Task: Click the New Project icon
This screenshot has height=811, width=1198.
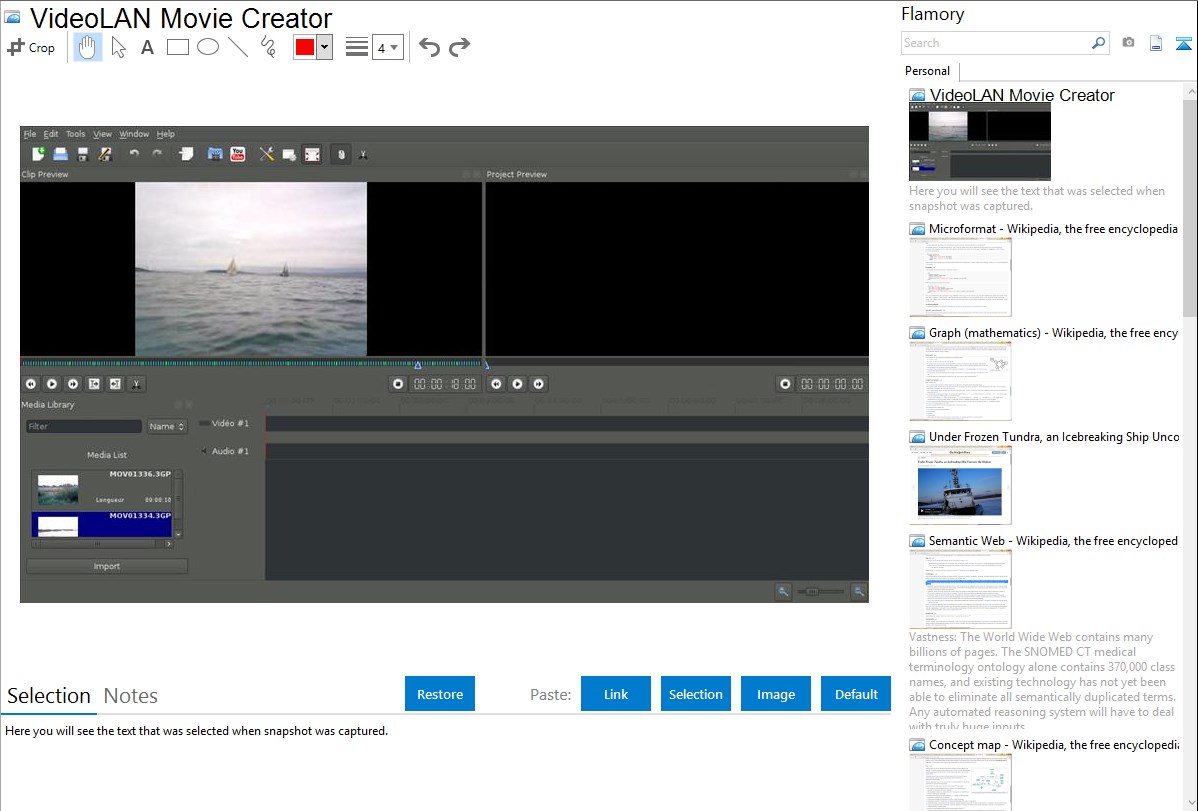Action: click(x=38, y=154)
